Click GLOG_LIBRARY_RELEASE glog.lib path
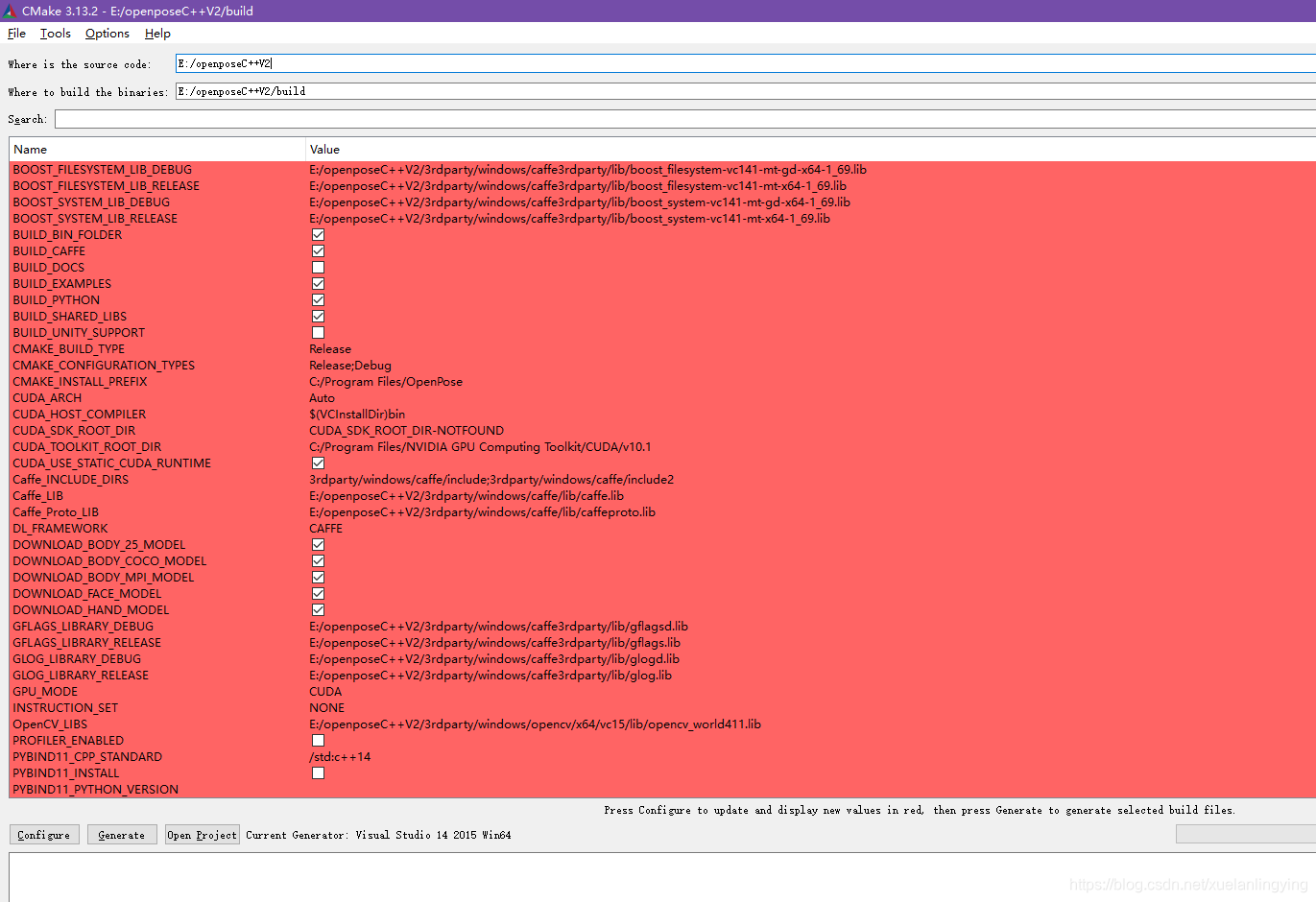Screen dimensions: 1316x902 [491, 676]
